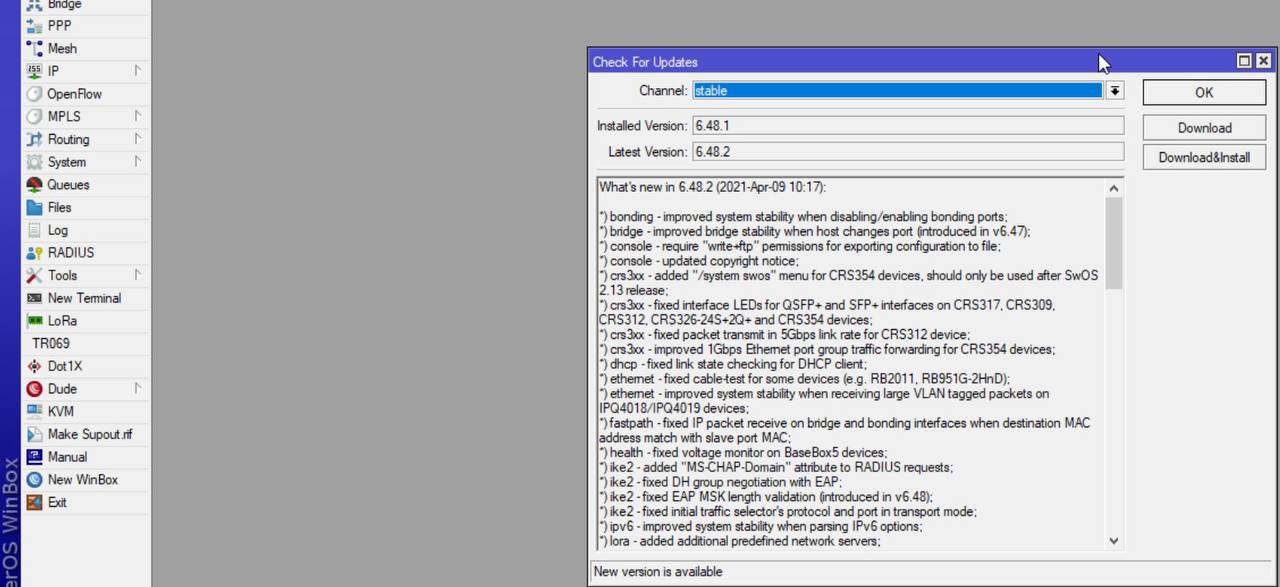Click the changelog scrollbar up arrow

[1114, 188]
